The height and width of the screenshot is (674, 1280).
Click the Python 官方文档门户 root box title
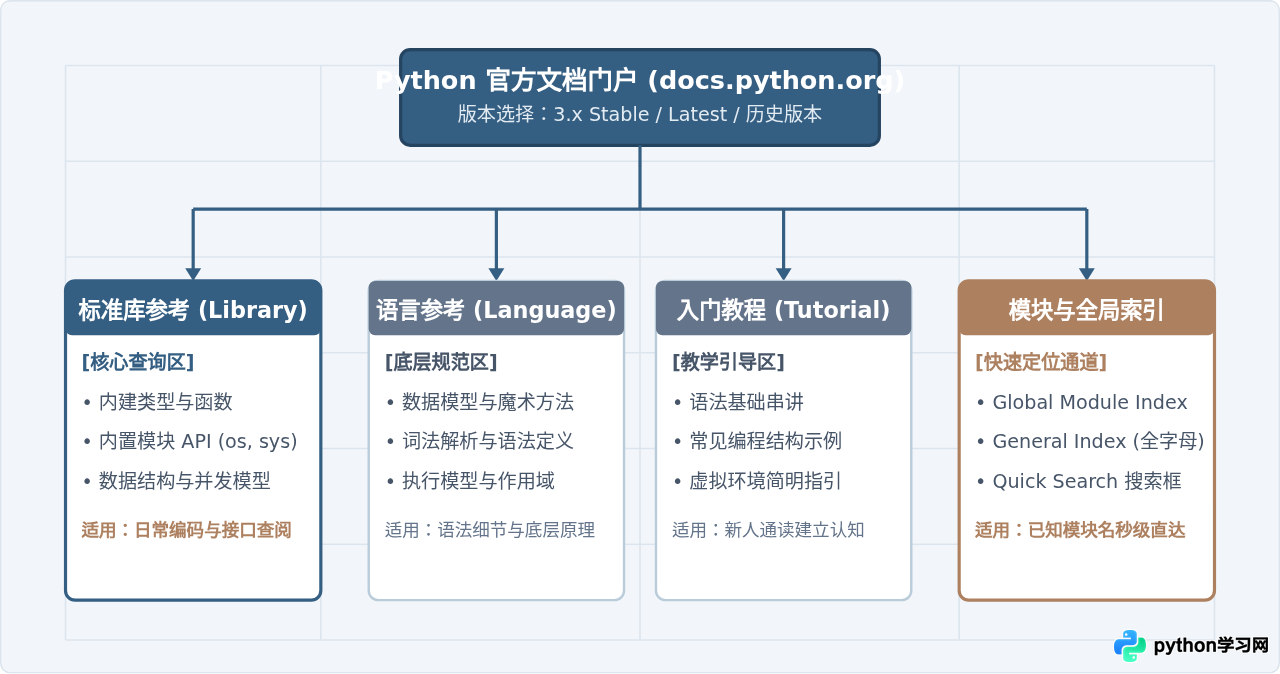(x=640, y=81)
